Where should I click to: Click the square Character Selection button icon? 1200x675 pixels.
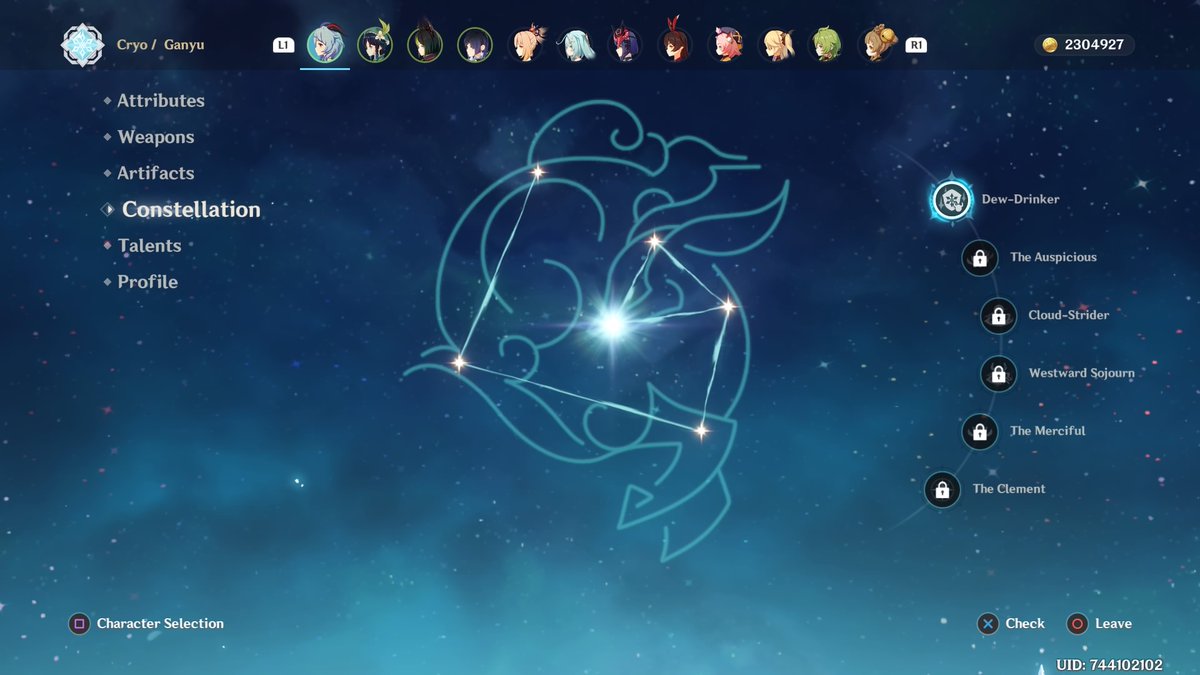pos(78,624)
